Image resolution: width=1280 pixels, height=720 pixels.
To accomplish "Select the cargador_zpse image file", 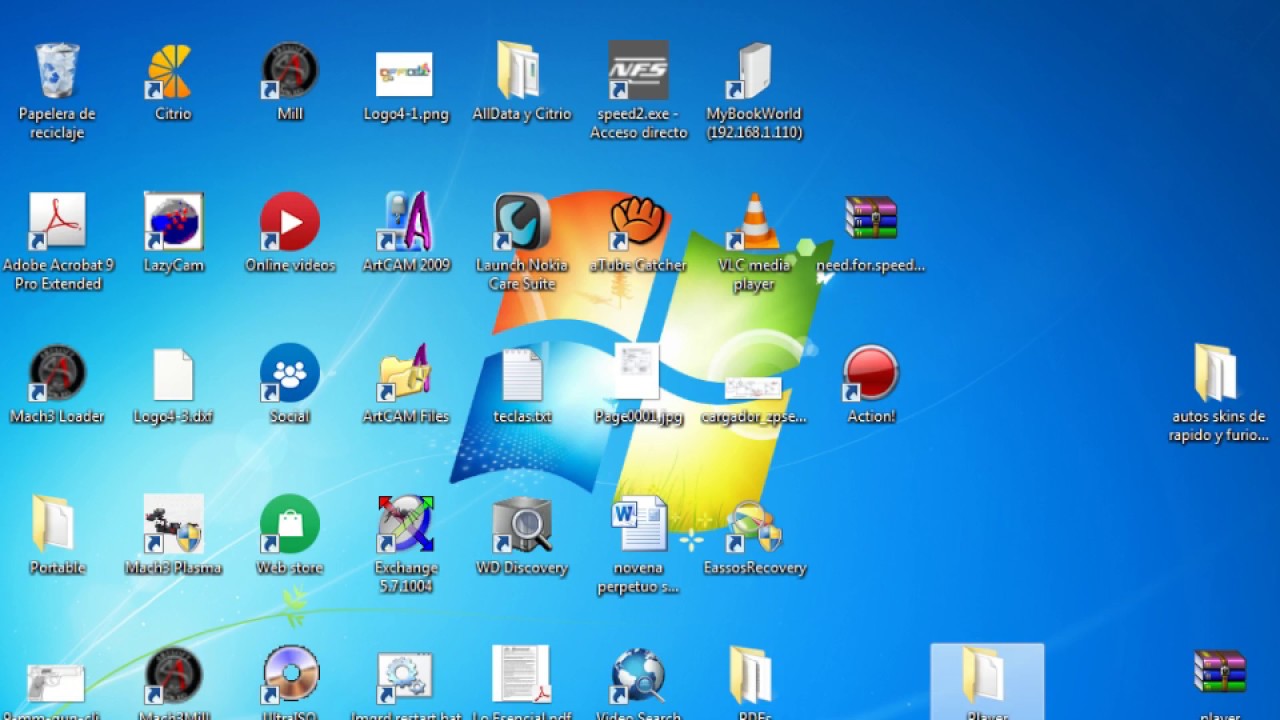I will pos(753,389).
